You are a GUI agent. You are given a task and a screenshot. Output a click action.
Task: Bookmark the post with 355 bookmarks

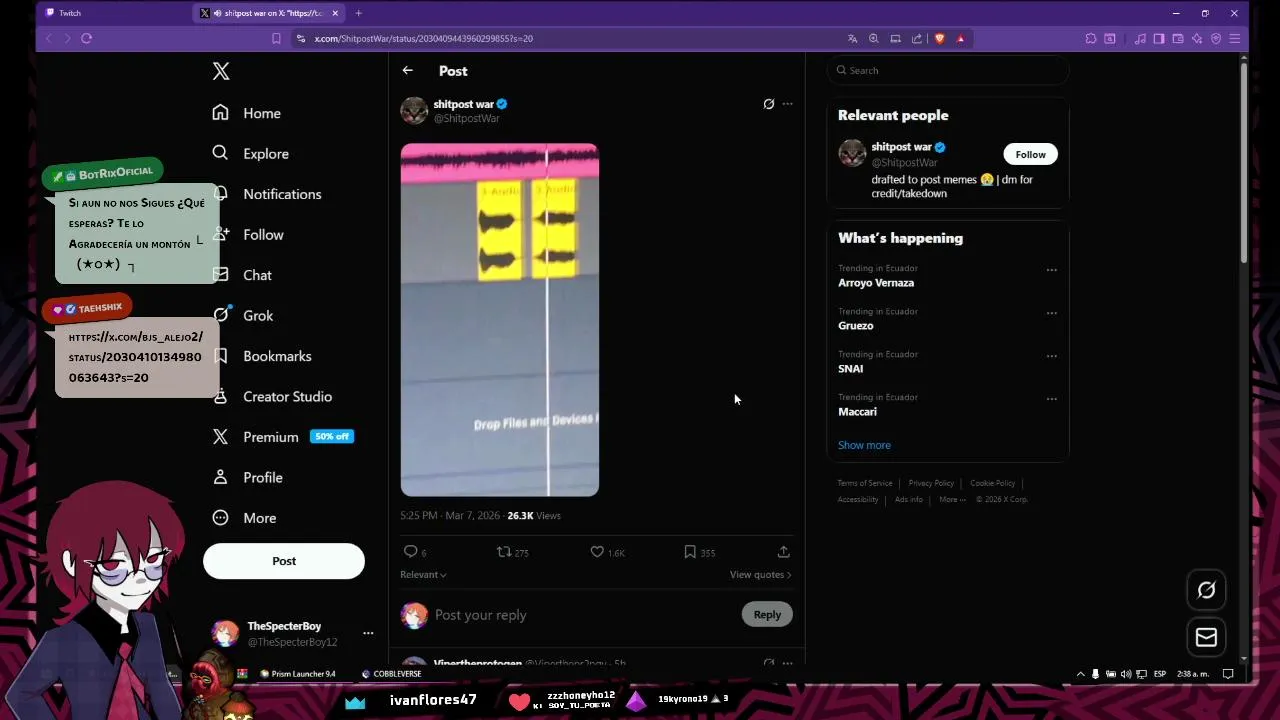pos(690,552)
